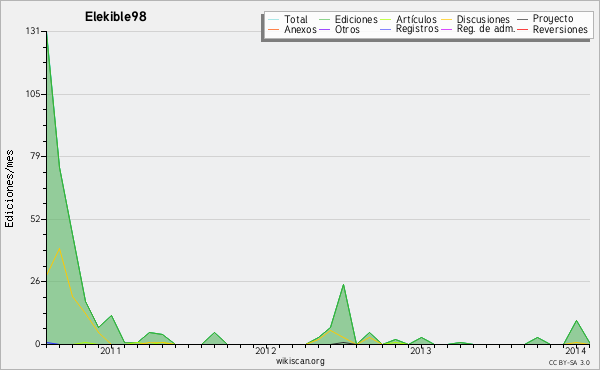Screen dimensions: 600x370
Task: Click the Discusiones yellow line swatch
Action: pyautogui.click(x=447, y=20)
